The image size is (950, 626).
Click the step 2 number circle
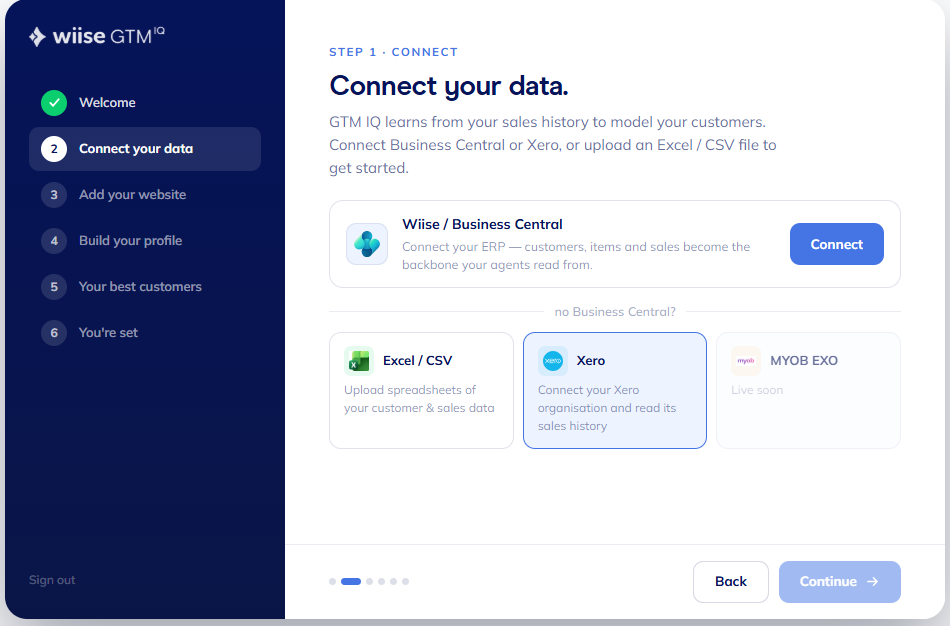coord(54,148)
